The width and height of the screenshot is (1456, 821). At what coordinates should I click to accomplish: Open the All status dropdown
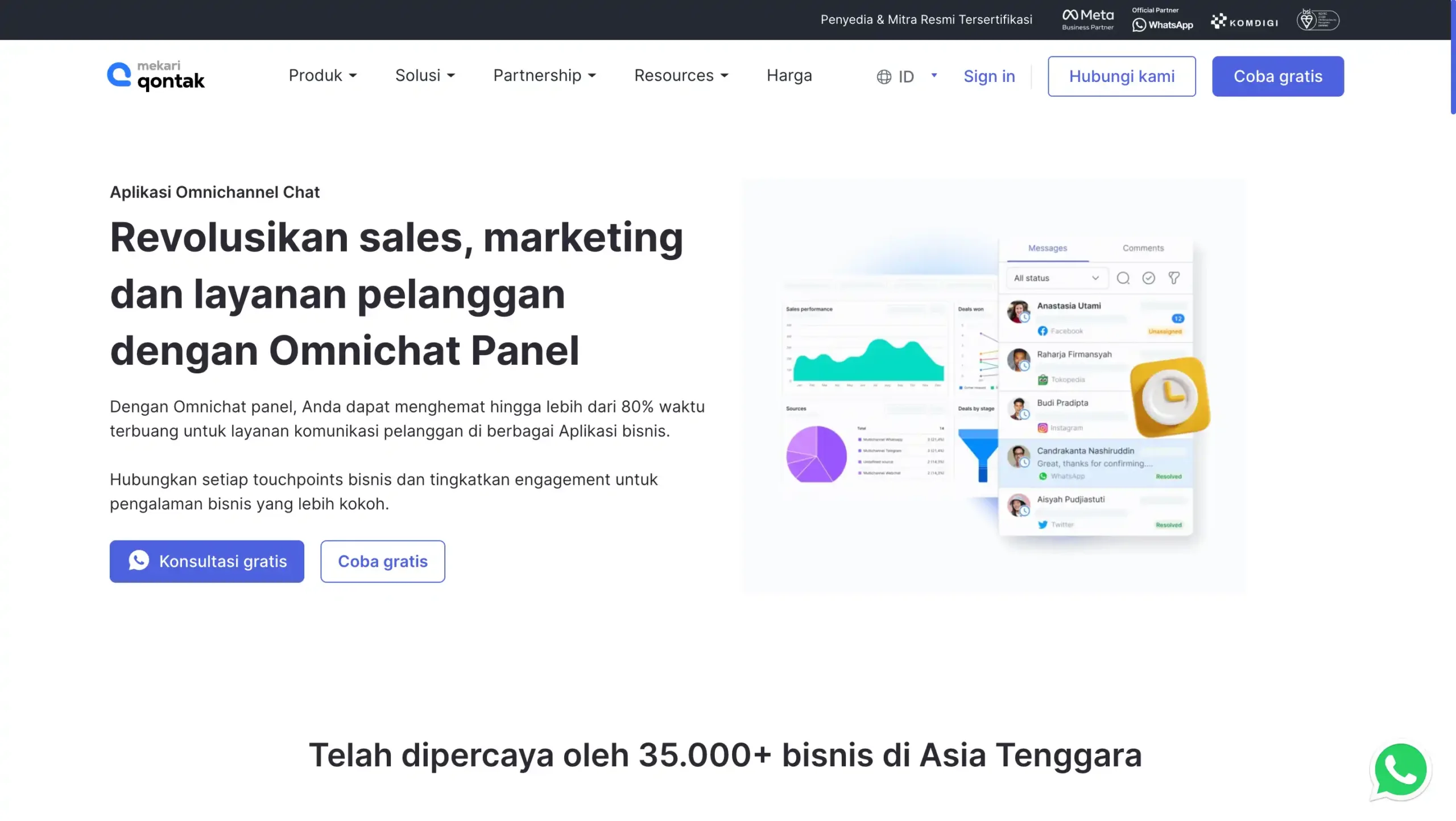[x=1056, y=278]
